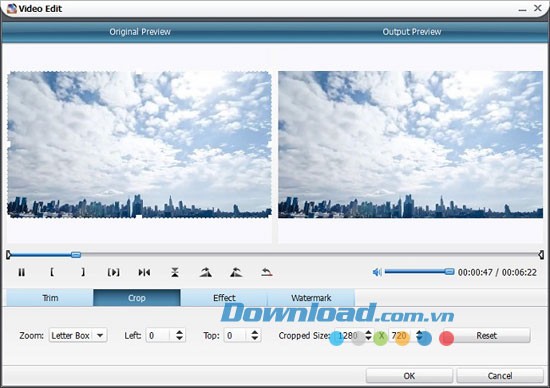Open the Watermark tab

click(x=311, y=298)
